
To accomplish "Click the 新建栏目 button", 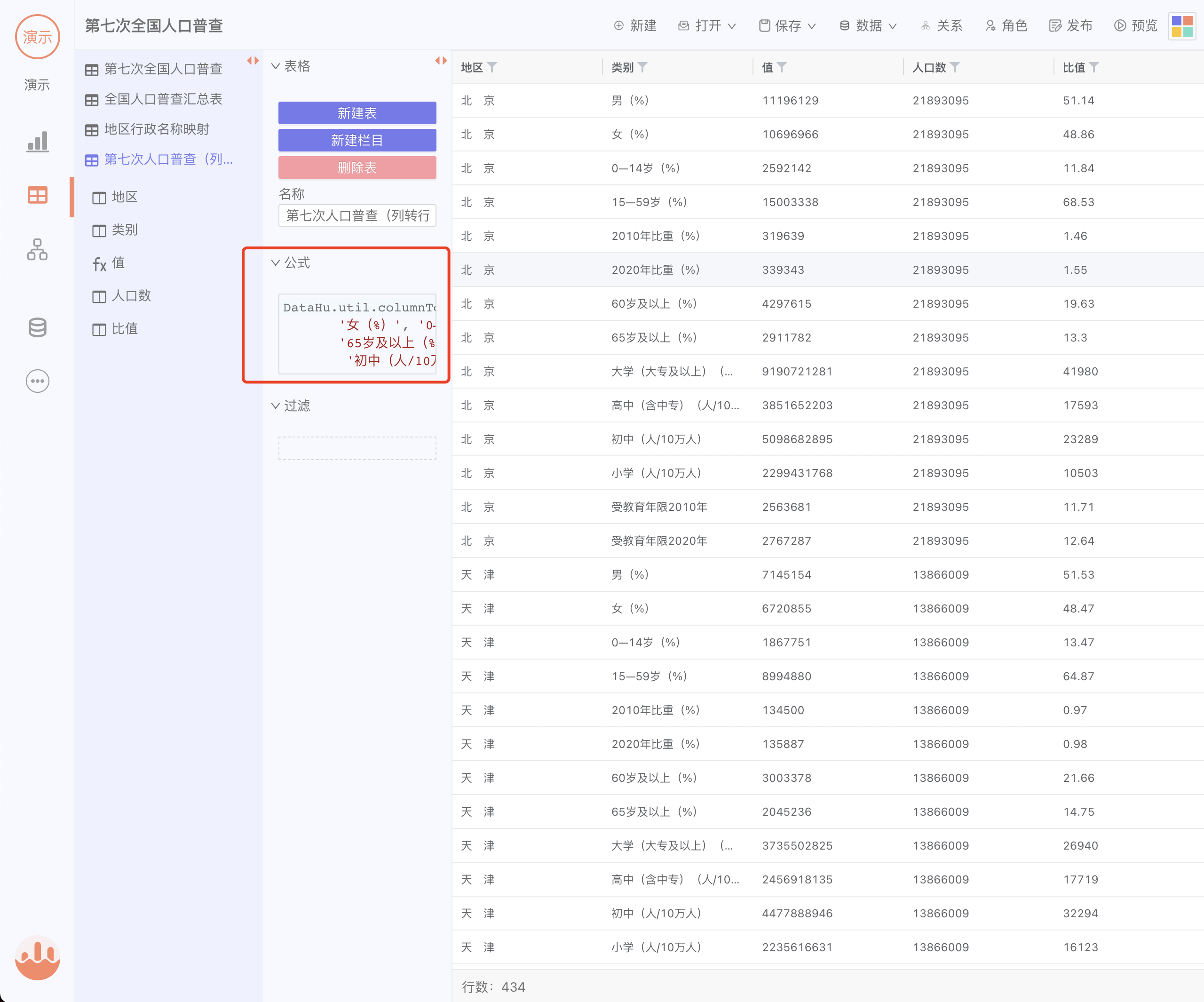I will click(x=357, y=141).
